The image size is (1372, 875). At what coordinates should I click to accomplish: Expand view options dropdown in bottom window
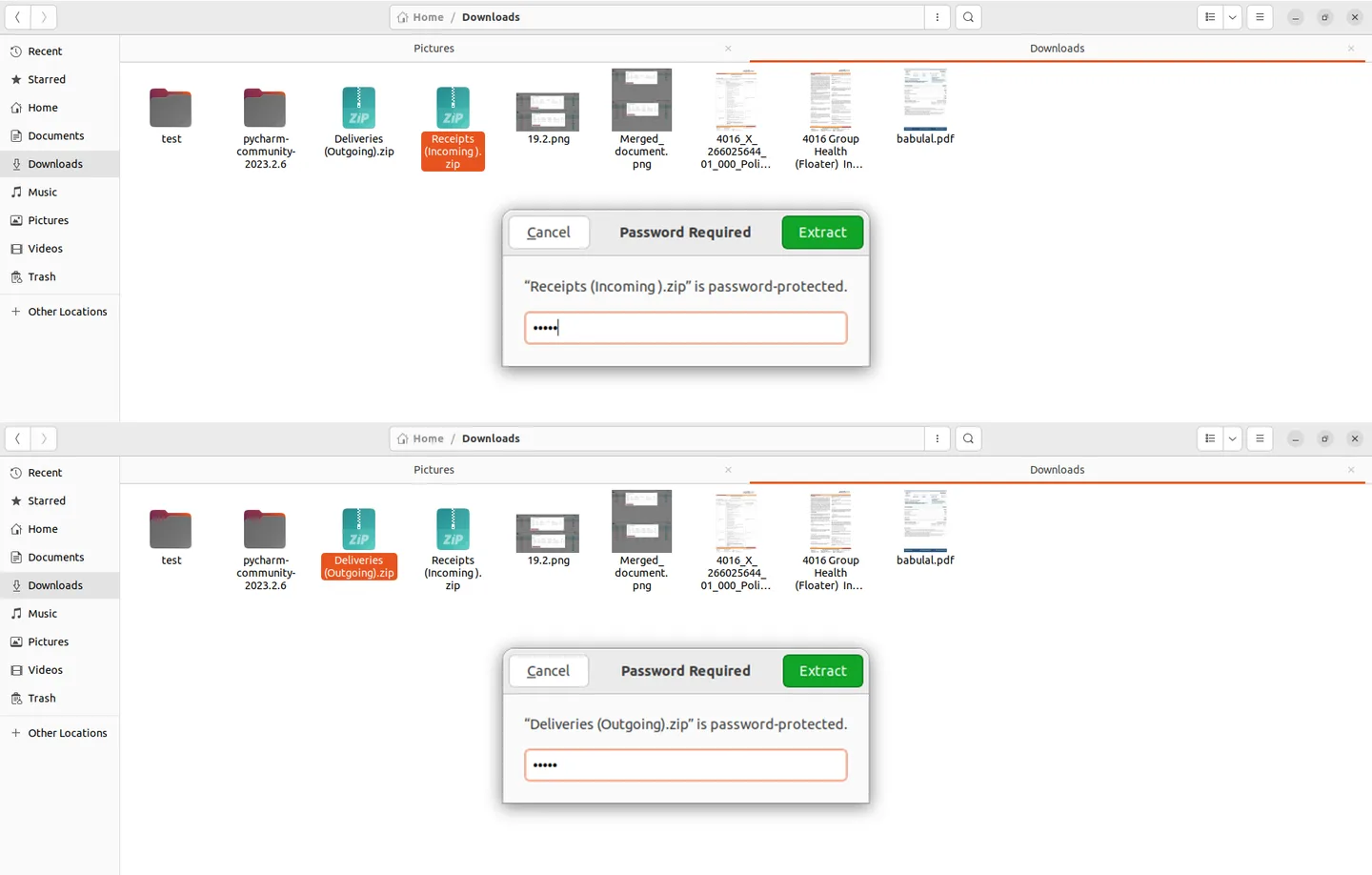pyautogui.click(x=1232, y=438)
